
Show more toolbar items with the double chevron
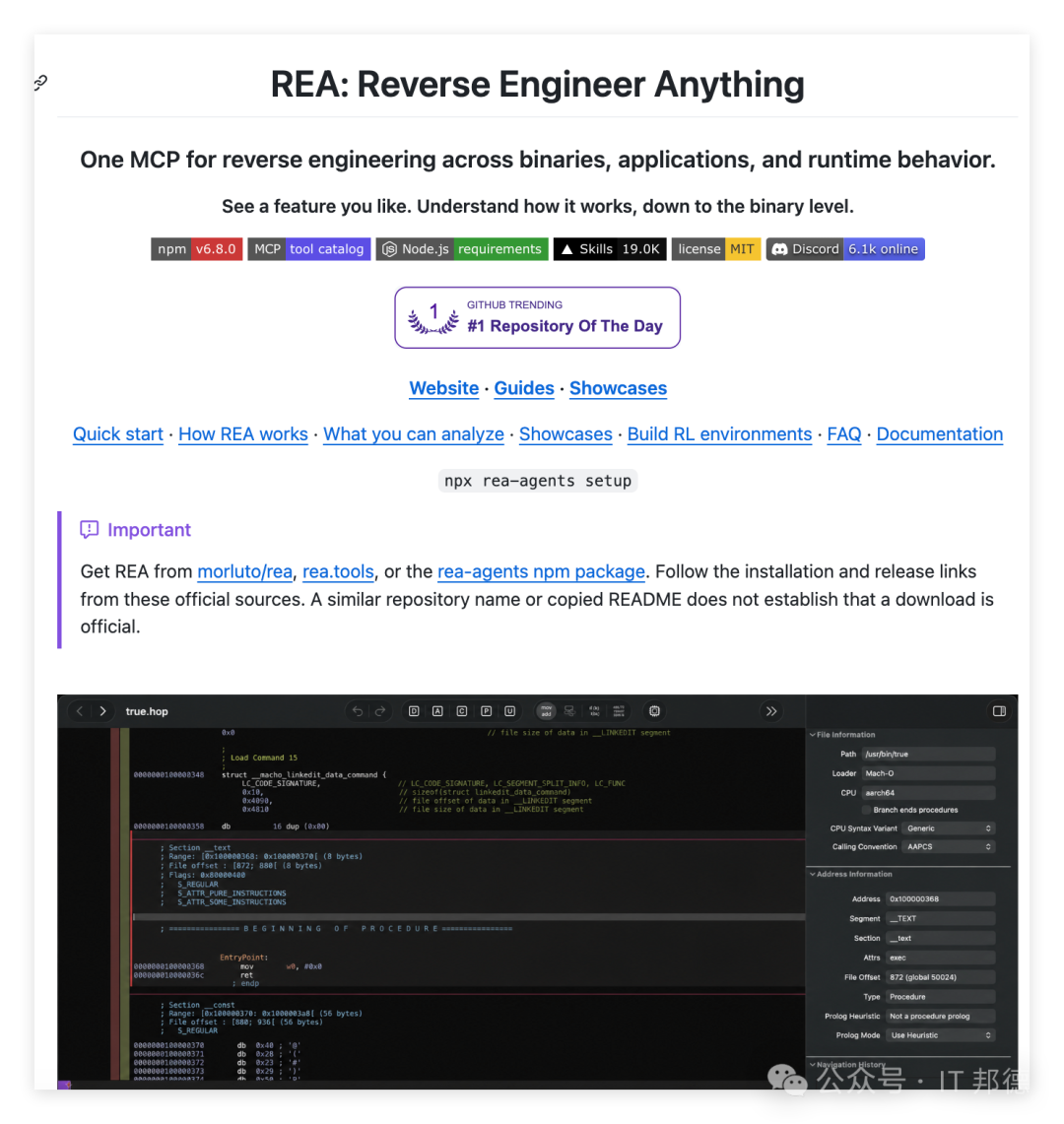(770, 711)
